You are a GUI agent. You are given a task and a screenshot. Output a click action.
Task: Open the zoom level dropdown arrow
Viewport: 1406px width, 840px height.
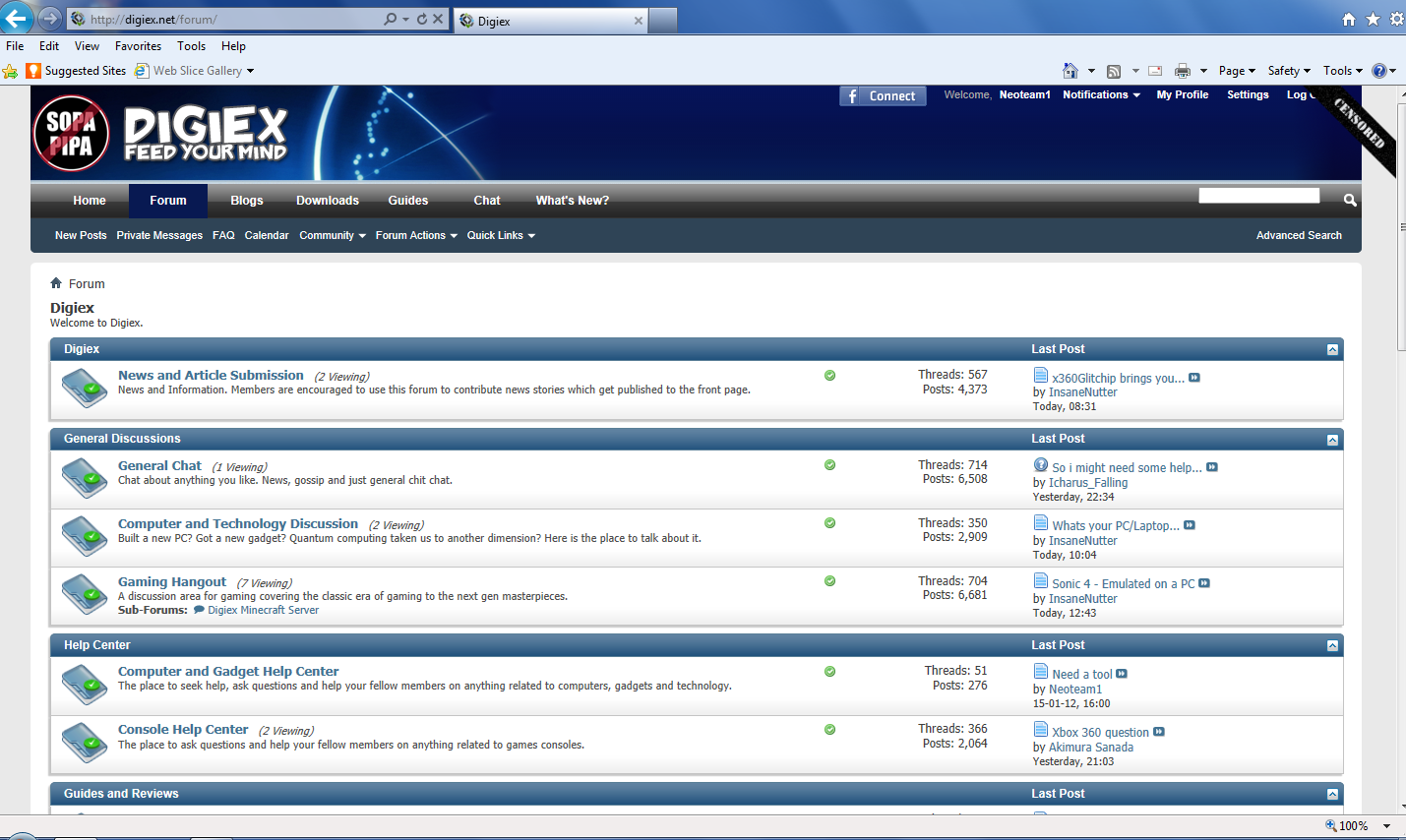point(1386,826)
